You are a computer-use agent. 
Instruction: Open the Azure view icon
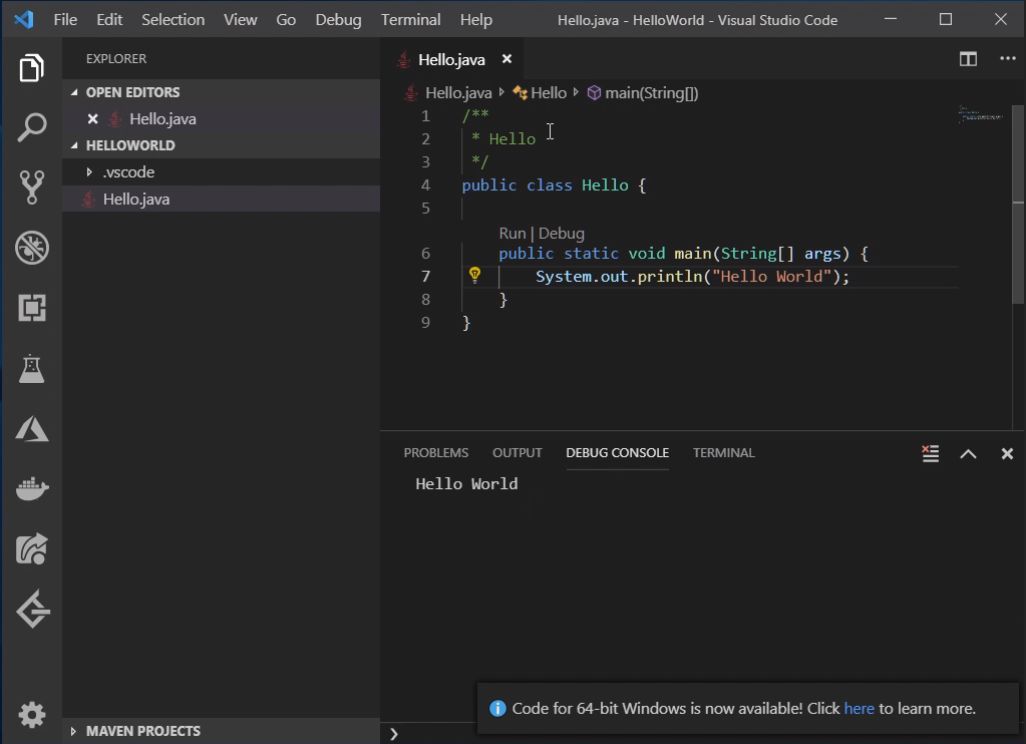click(32, 429)
